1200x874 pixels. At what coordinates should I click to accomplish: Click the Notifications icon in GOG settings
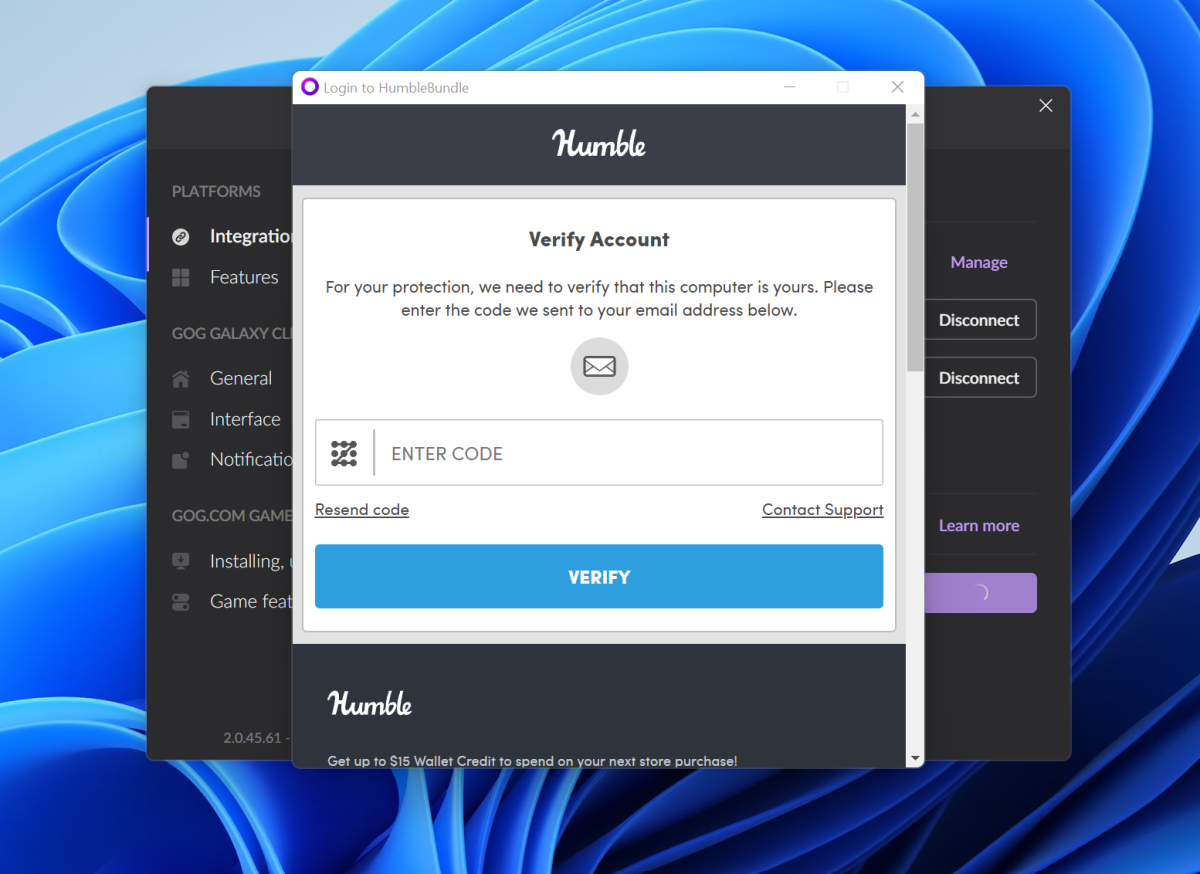[x=181, y=460]
